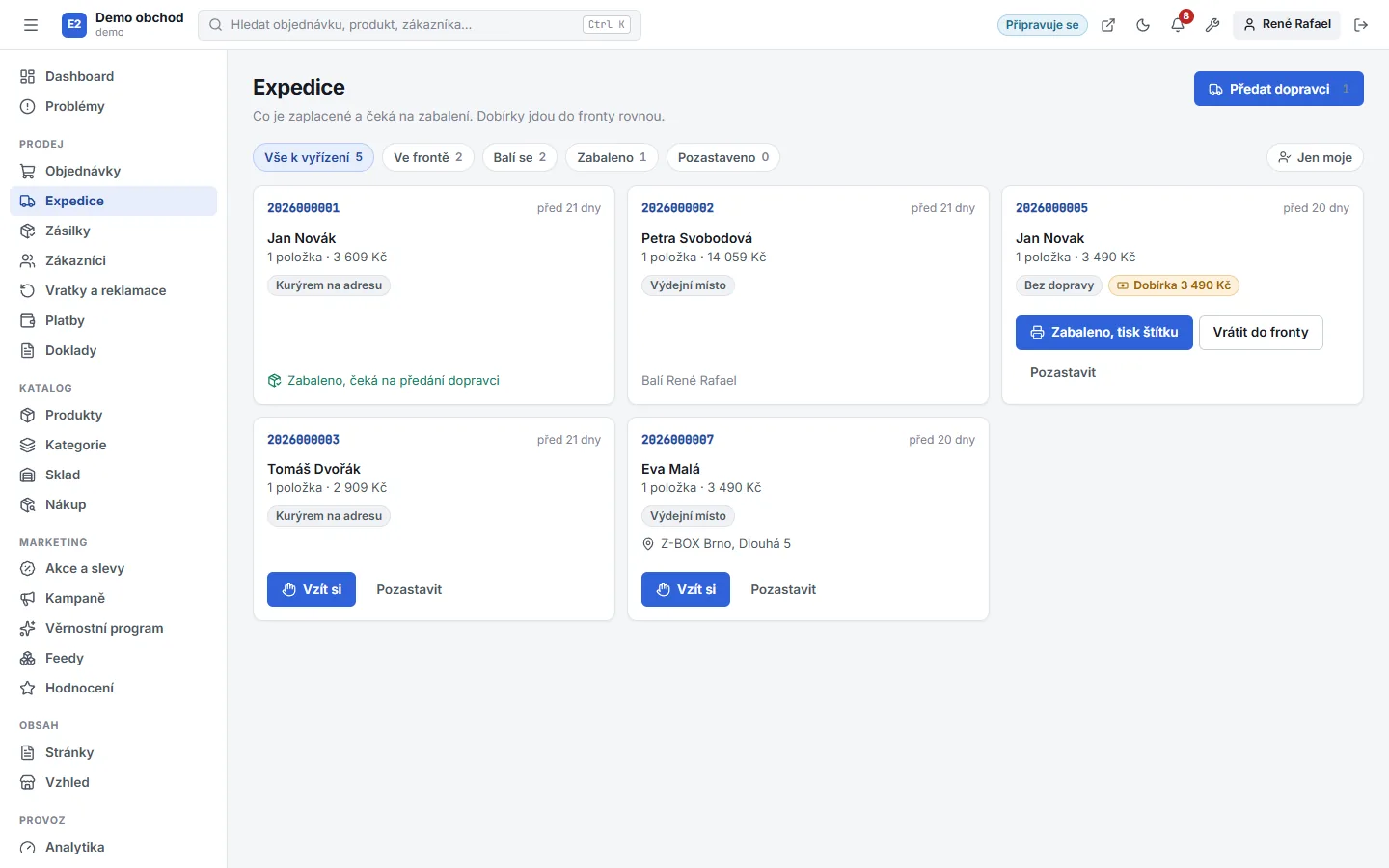Go to Problémy in sidebar

113,106
